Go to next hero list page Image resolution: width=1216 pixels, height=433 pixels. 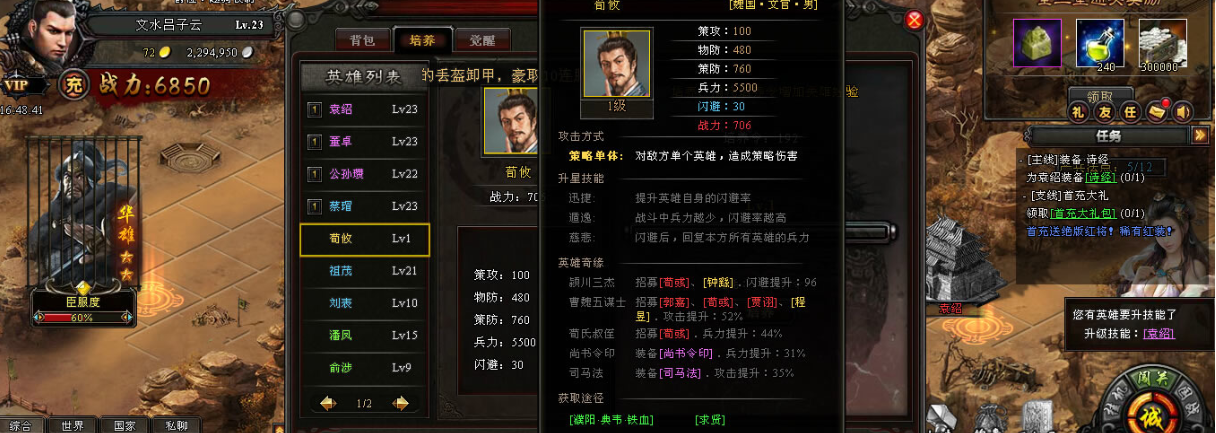coord(401,403)
